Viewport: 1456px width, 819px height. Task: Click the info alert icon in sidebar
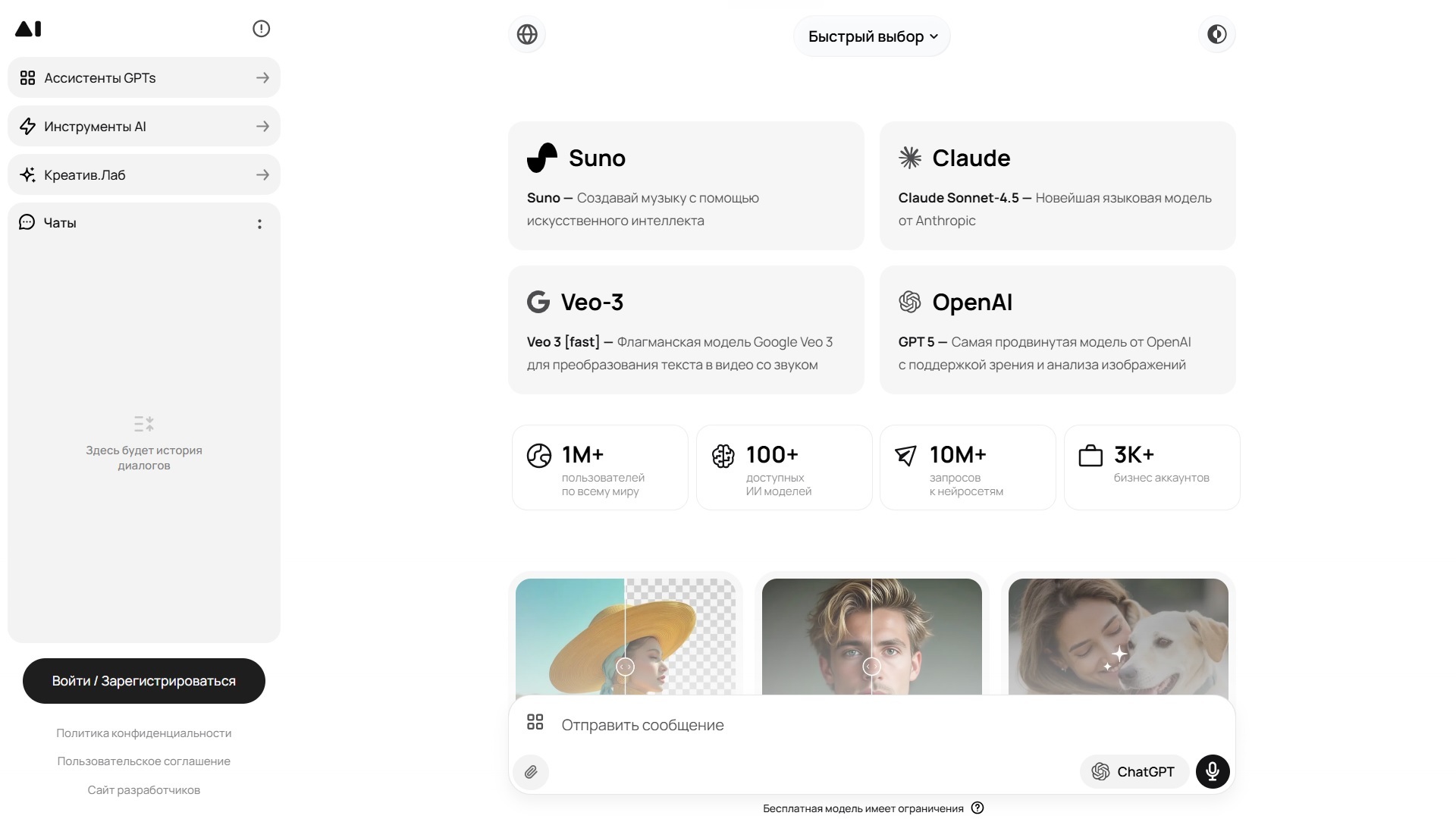click(x=261, y=29)
